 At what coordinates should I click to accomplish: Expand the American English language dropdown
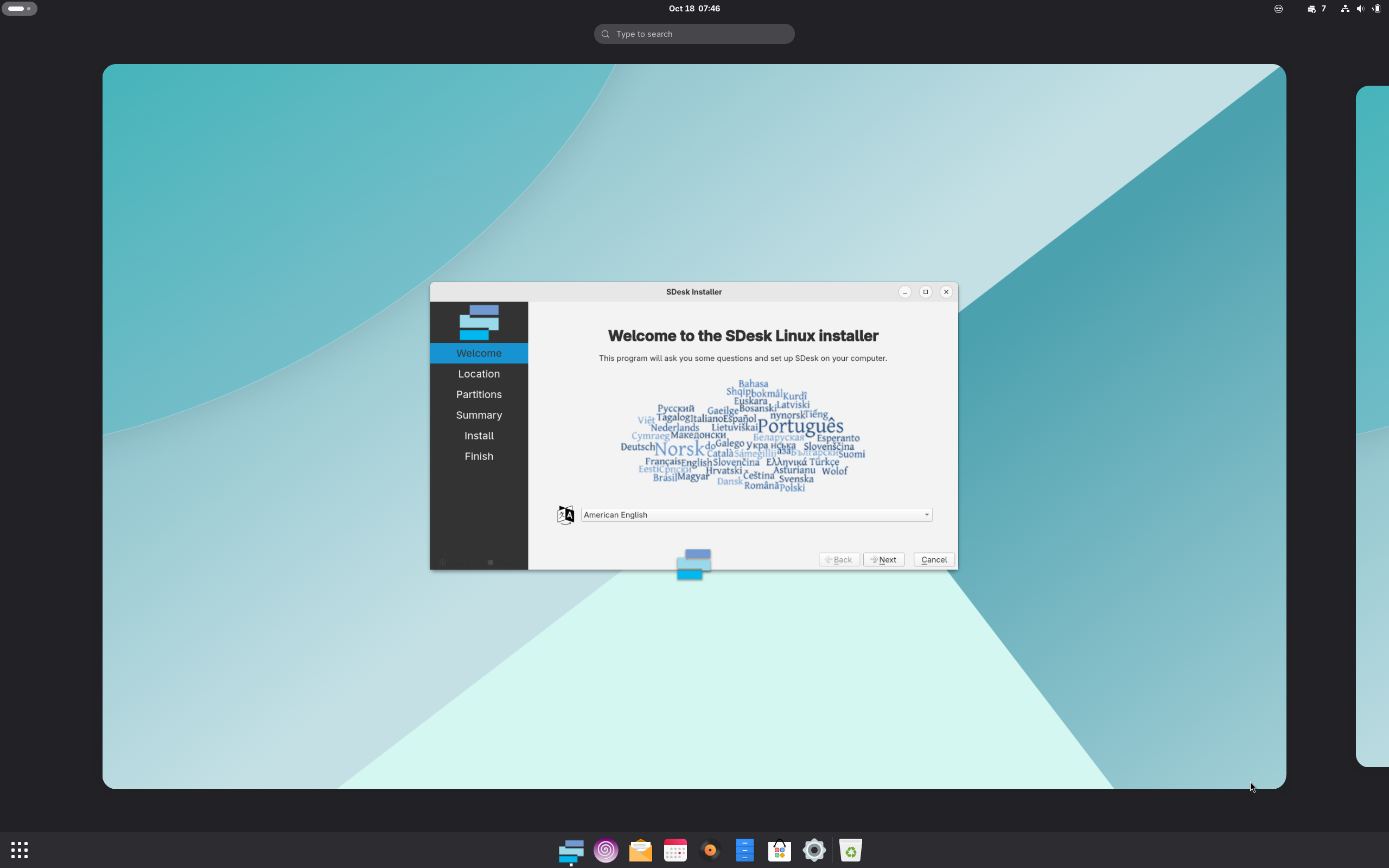pos(756,514)
